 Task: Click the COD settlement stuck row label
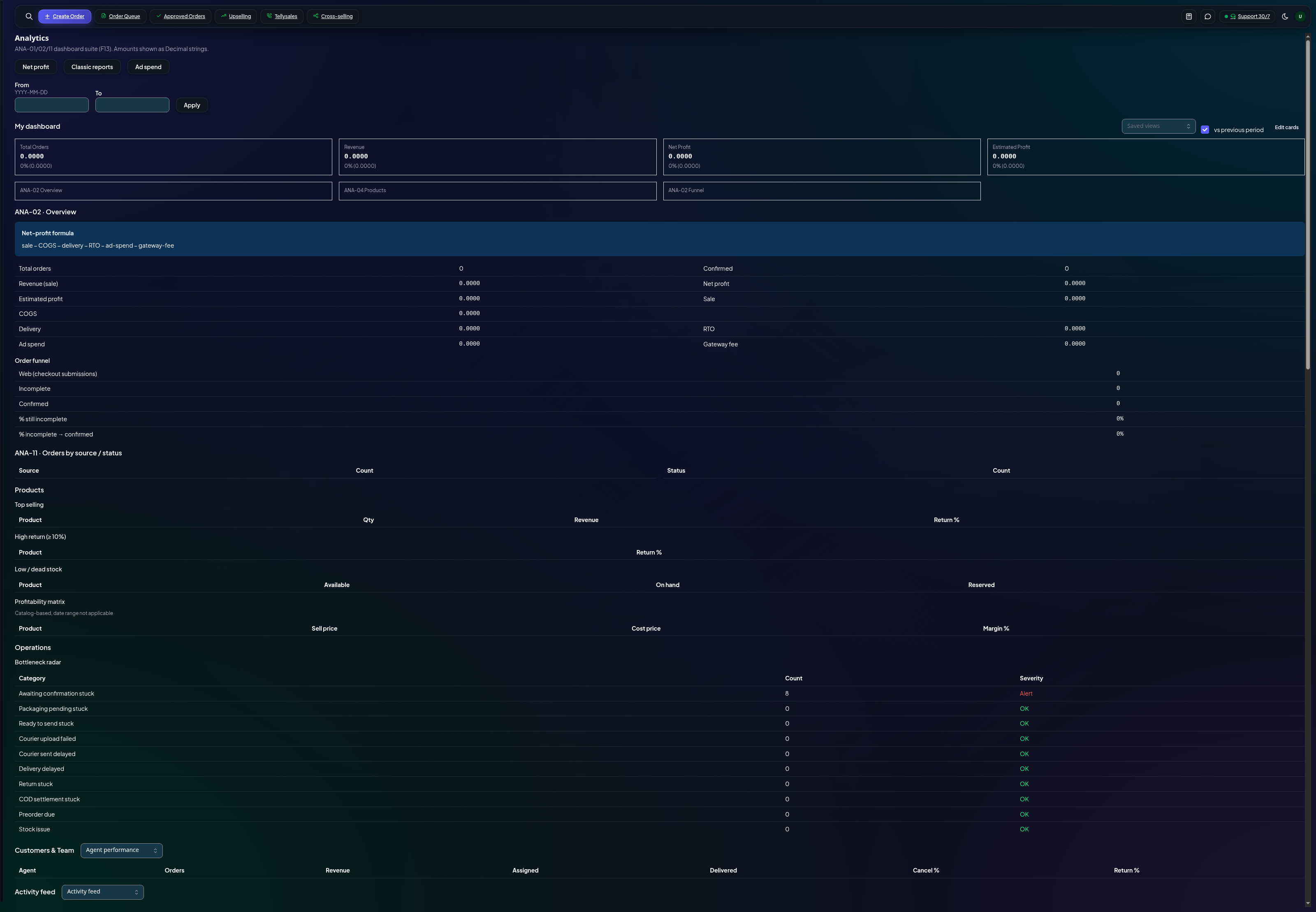49,799
